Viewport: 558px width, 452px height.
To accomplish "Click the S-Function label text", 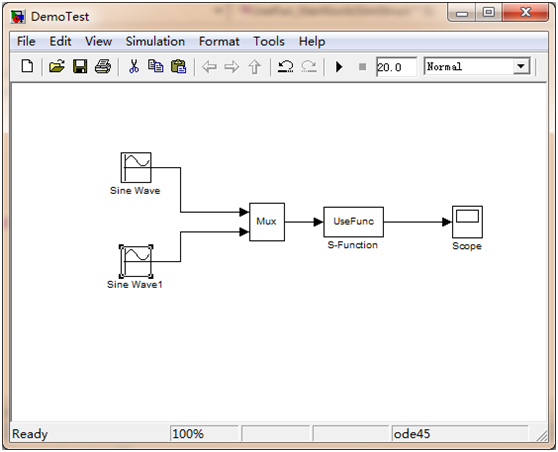I will tap(352, 245).
